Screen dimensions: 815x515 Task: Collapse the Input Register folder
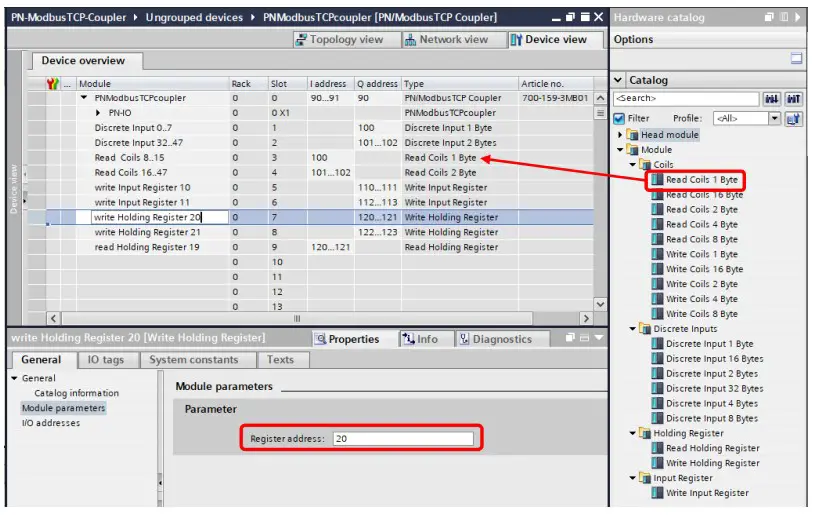click(633, 478)
